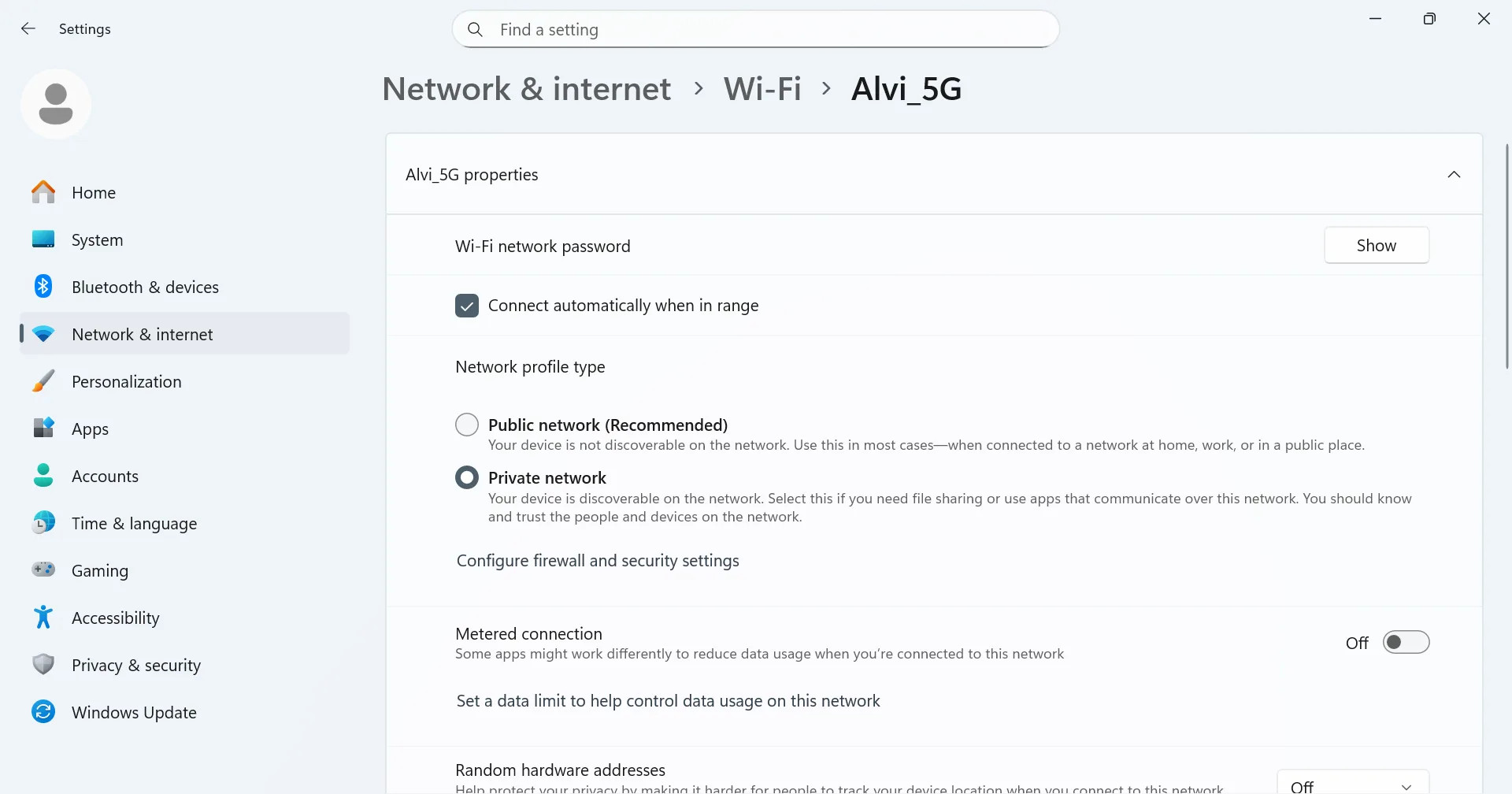Collapse the Alvi_5G properties section
Image resolution: width=1512 pixels, height=794 pixels.
pos(1455,174)
